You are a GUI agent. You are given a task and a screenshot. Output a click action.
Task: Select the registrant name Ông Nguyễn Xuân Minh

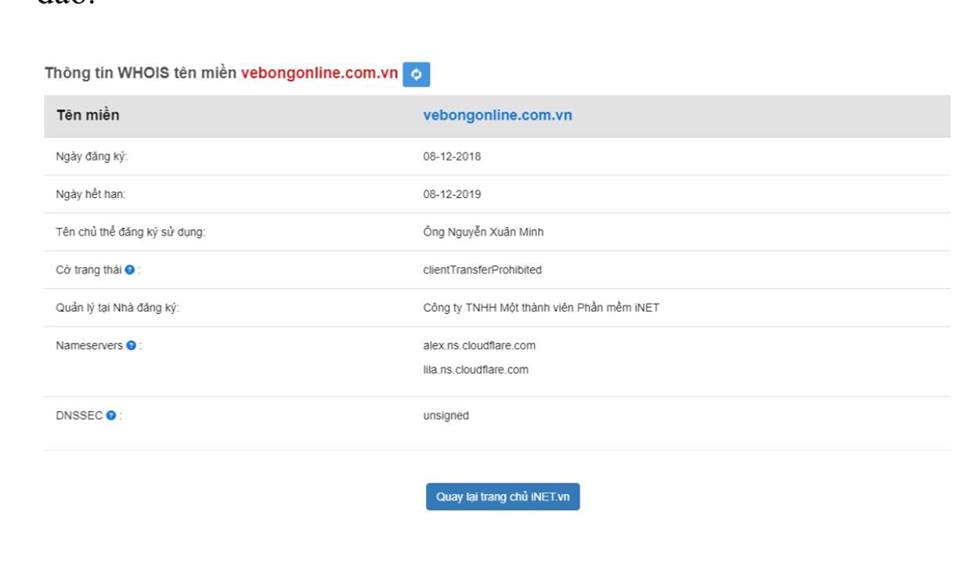coord(483,232)
